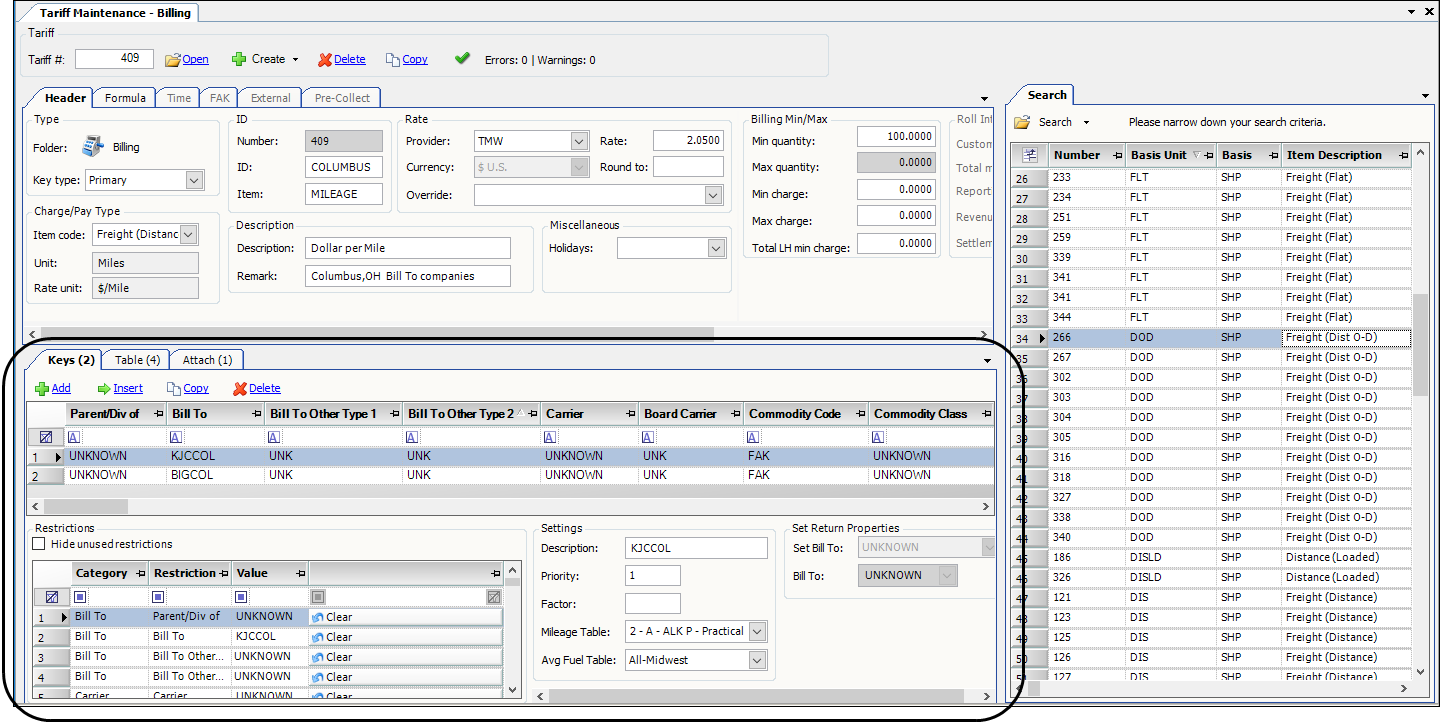This screenshot has height=723, width=1440.
Task: Click the Category column filter box
Action: tap(82, 597)
